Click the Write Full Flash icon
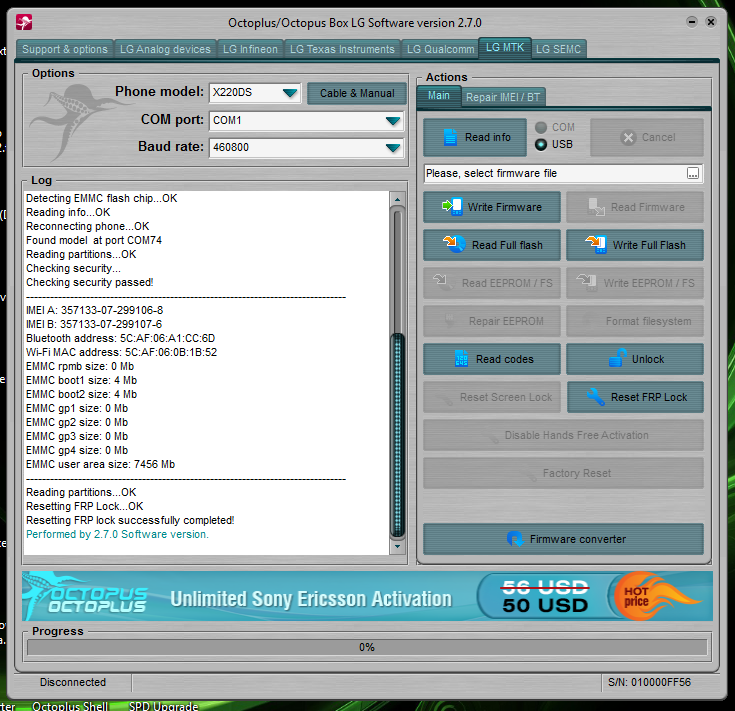Screen dimensions: 735x711 [x=596, y=245]
